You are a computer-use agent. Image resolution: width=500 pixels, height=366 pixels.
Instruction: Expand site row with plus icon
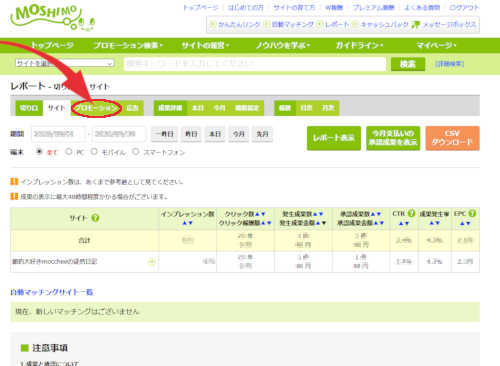tap(152, 262)
